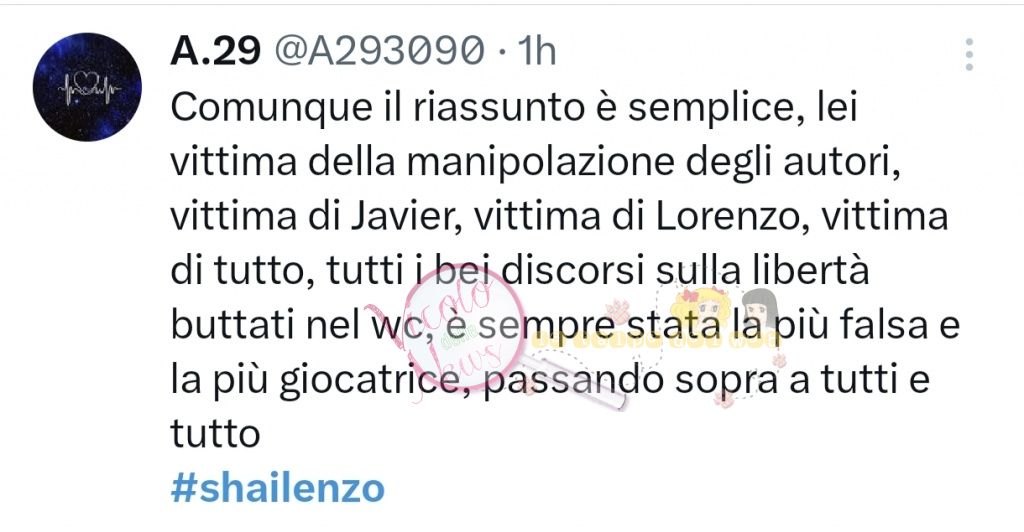Click the paw print near the word sopra
This screenshot has width=1024, height=532.
724,398
